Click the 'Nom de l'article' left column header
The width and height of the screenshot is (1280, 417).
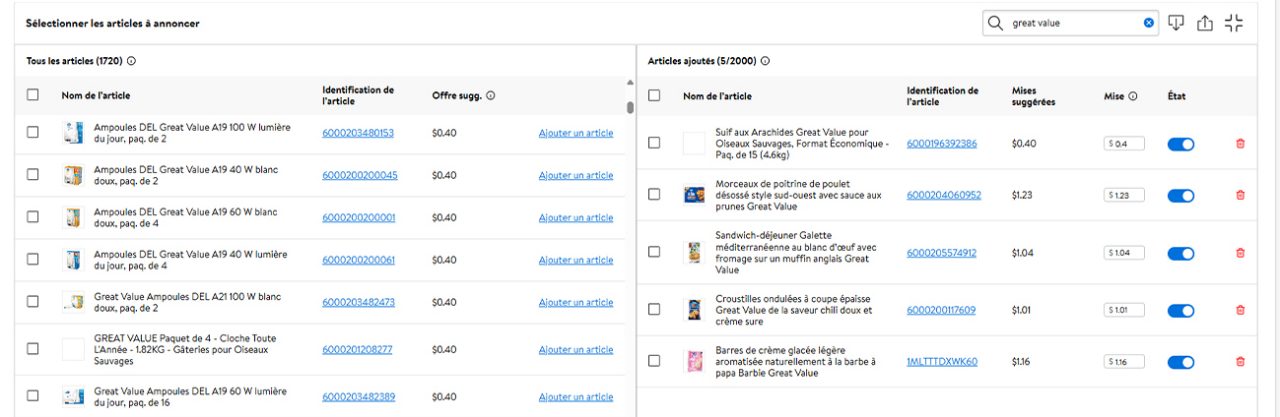pyautogui.click(x=96, y=96)
